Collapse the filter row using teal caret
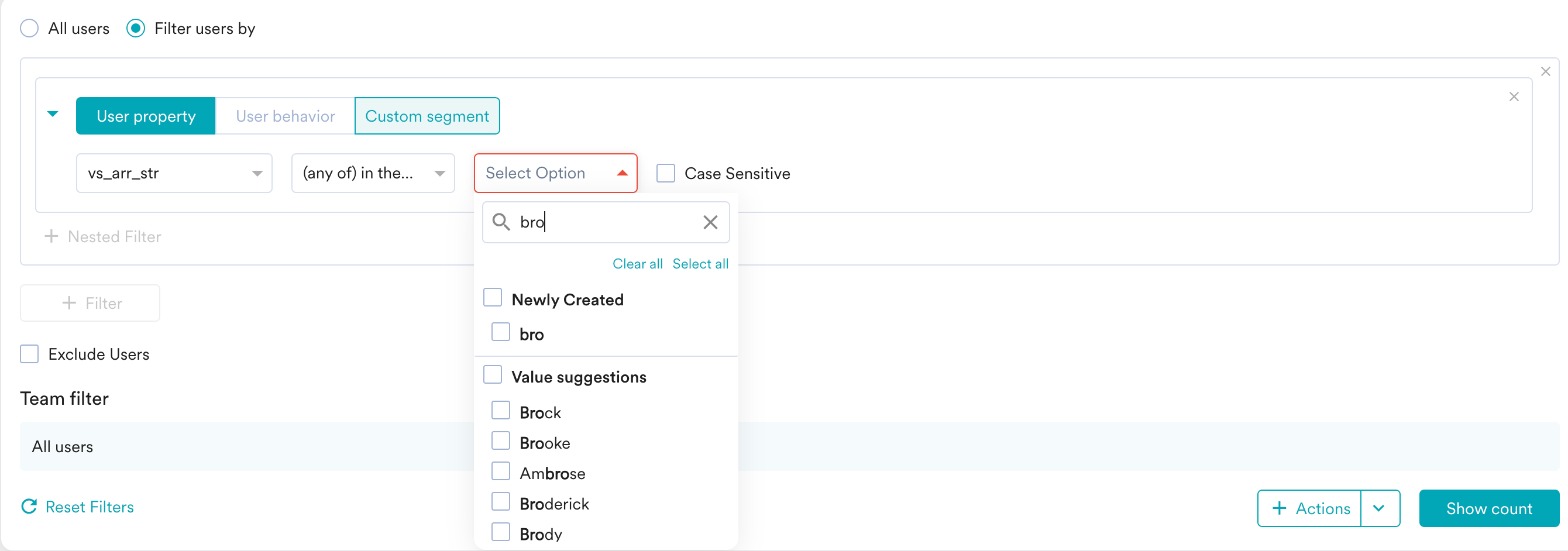The width and height of the screenshot is (1568, 551). (x=53, y=114)
